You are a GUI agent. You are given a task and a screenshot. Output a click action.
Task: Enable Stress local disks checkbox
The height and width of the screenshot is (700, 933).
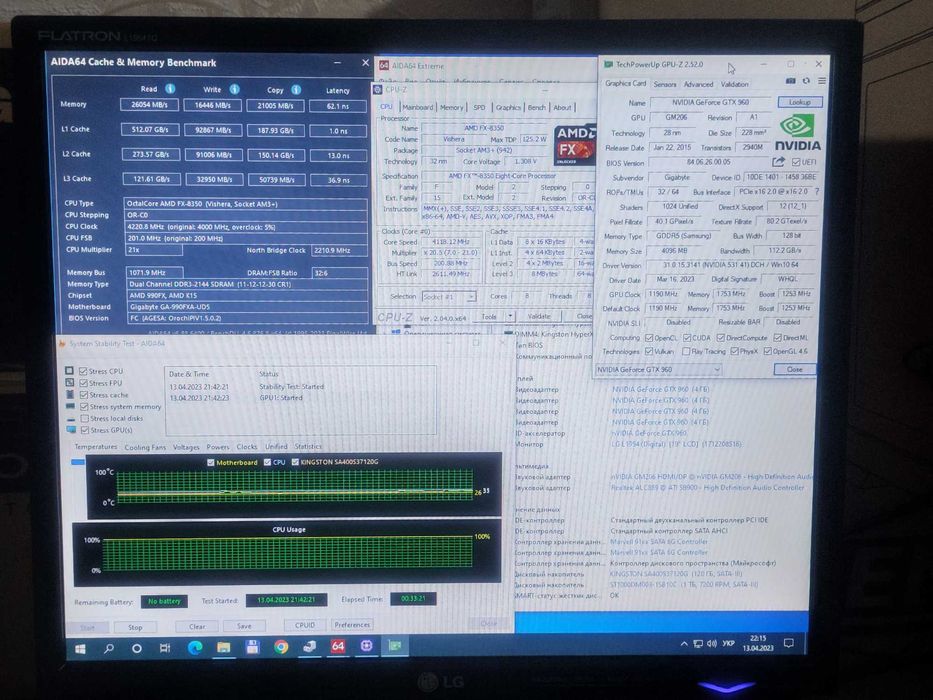pos(84,418)
